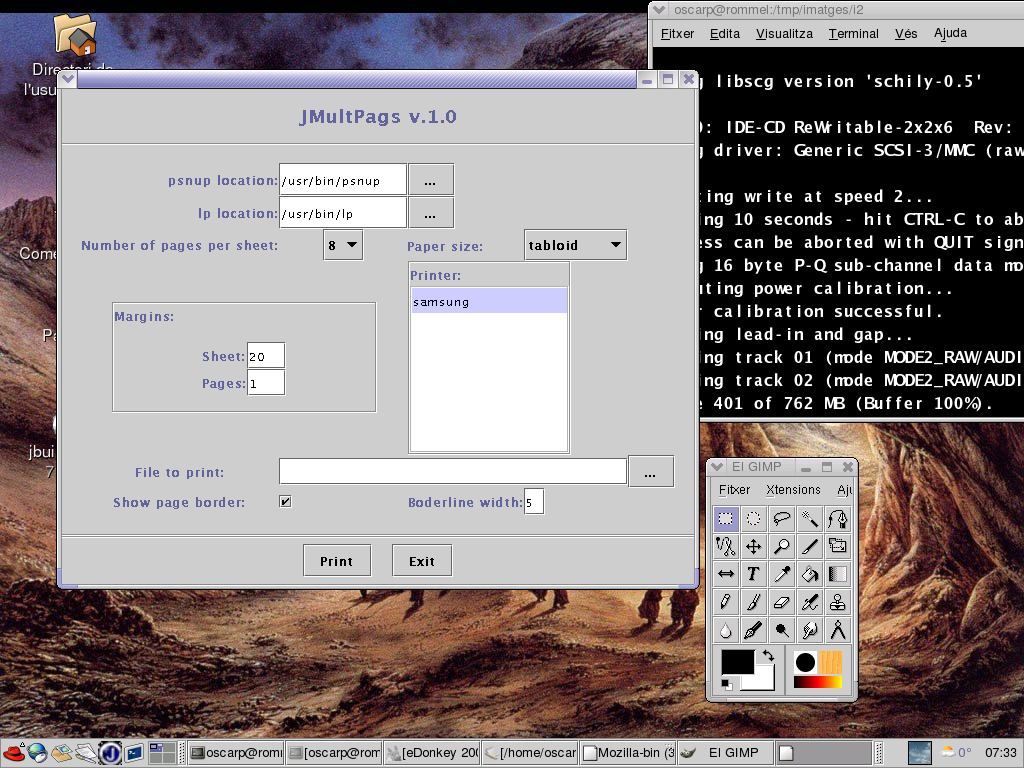Image resolution: width=1024 pixels, height=768 pixels.
Task: Open the Vés menu in terminal
Action: (906, 33)
